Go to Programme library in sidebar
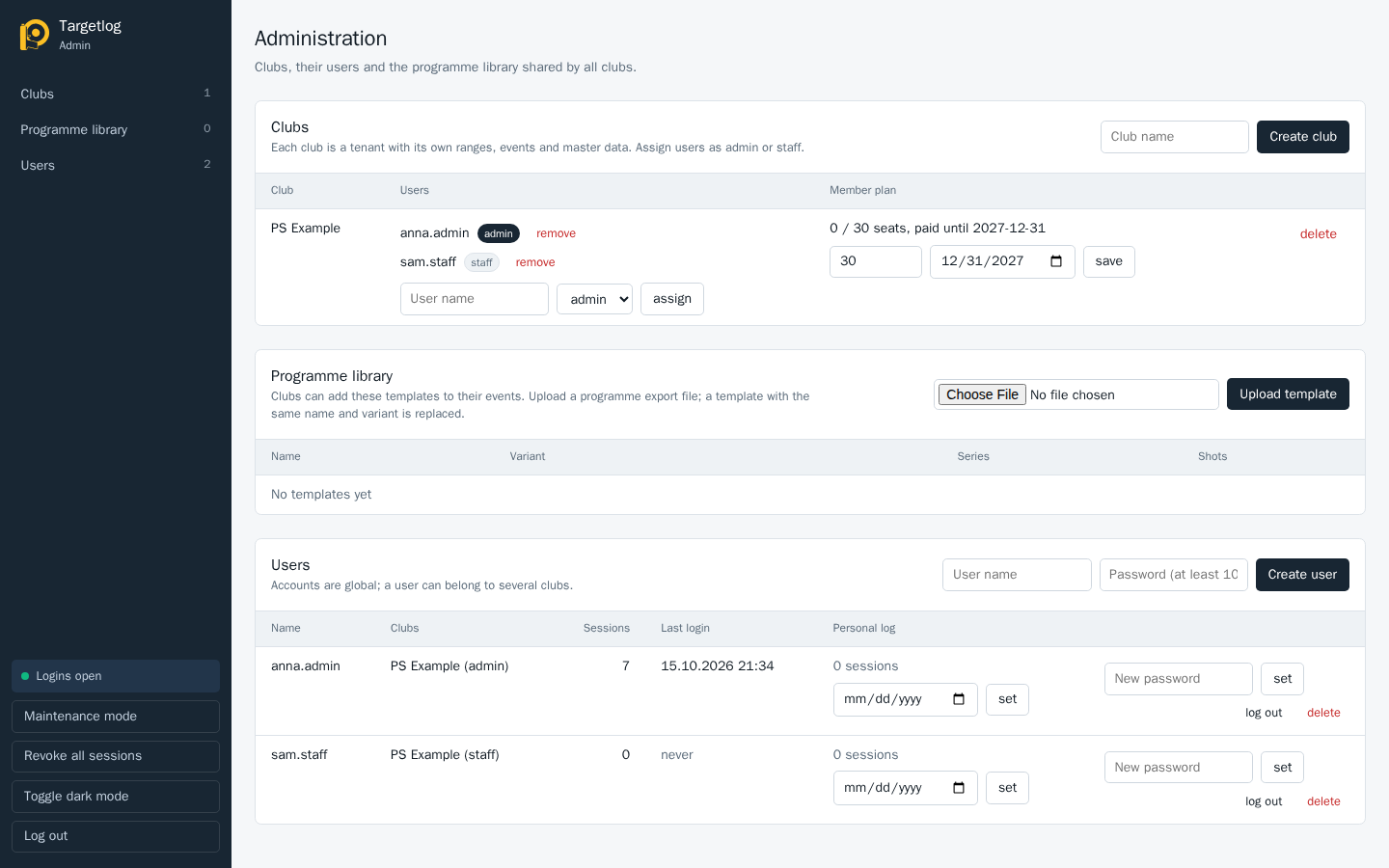 click(x=116, y=129)
